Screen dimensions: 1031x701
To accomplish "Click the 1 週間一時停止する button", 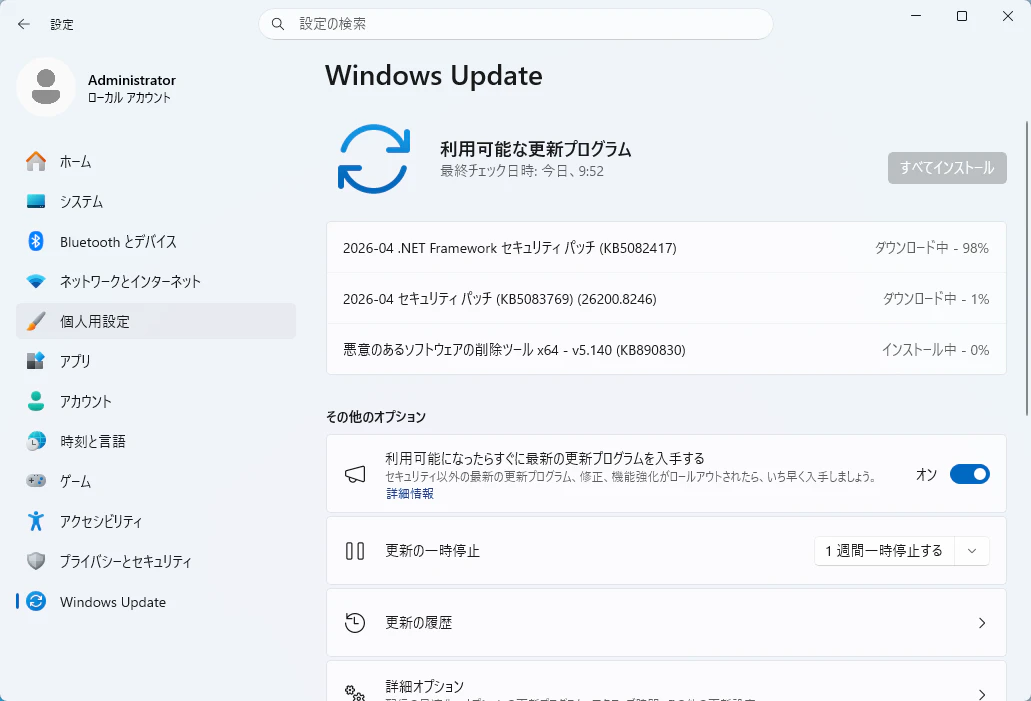I will click(883, 551).
